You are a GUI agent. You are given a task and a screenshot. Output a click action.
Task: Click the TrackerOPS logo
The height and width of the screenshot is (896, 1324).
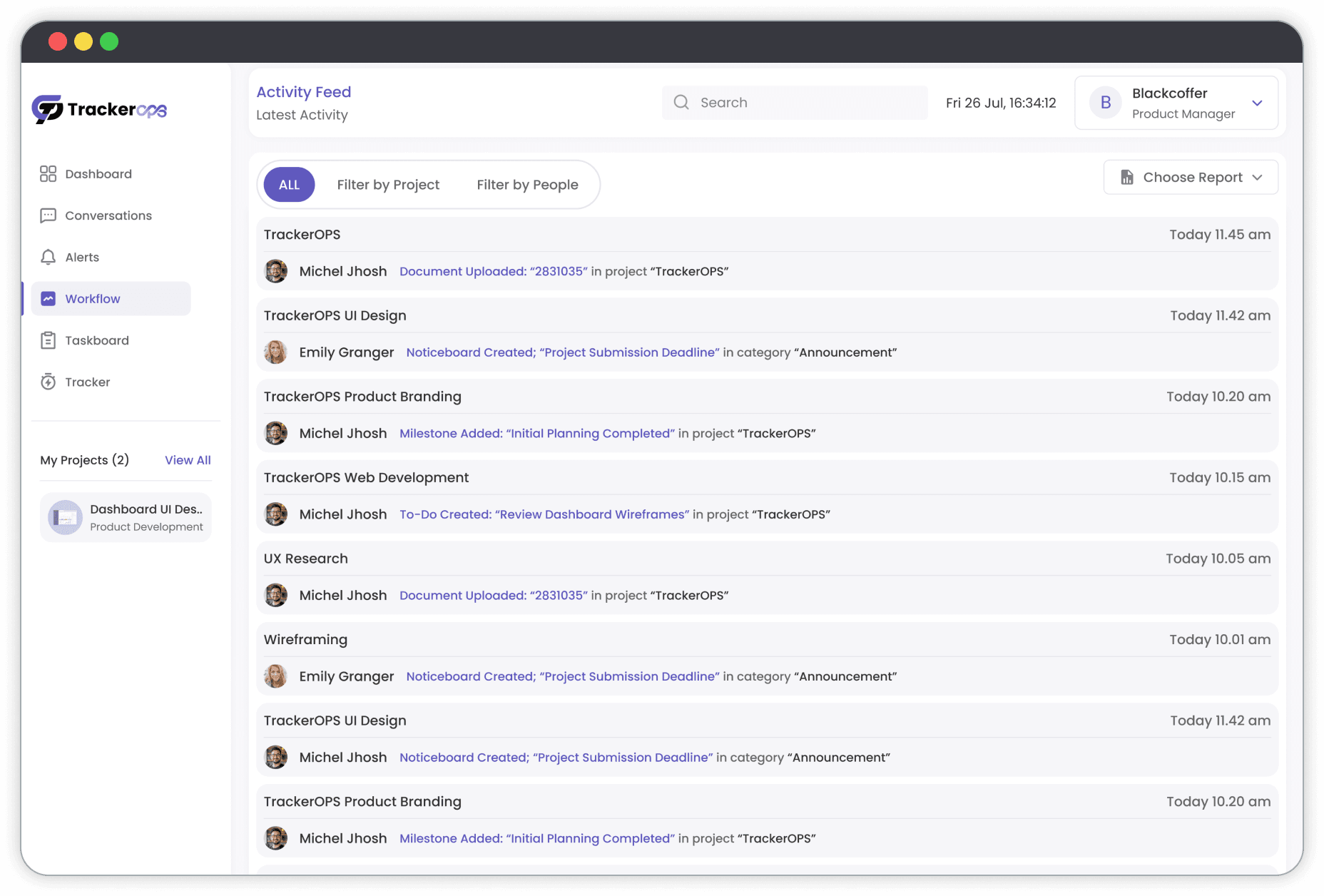coord(100,108)
